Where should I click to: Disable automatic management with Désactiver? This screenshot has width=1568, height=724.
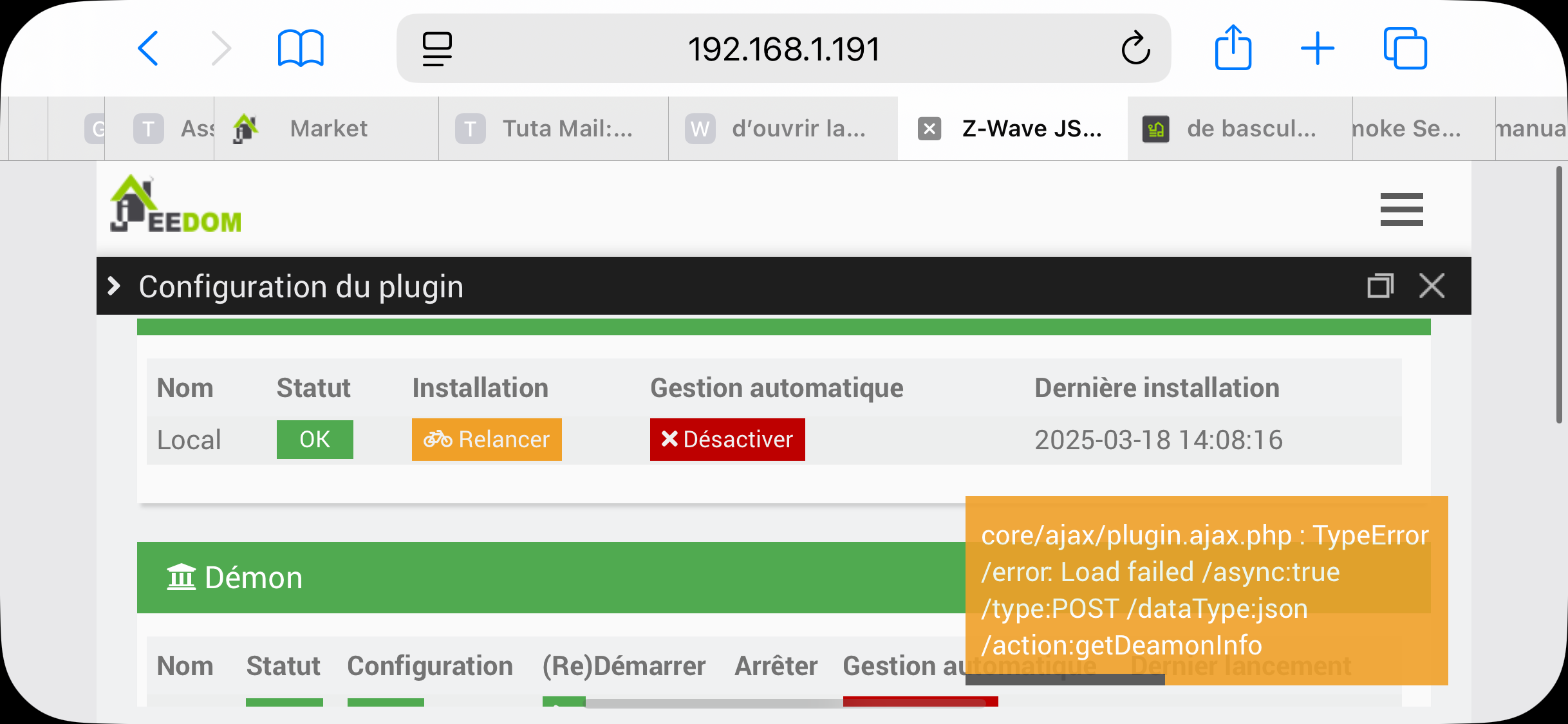coord(727,440)
